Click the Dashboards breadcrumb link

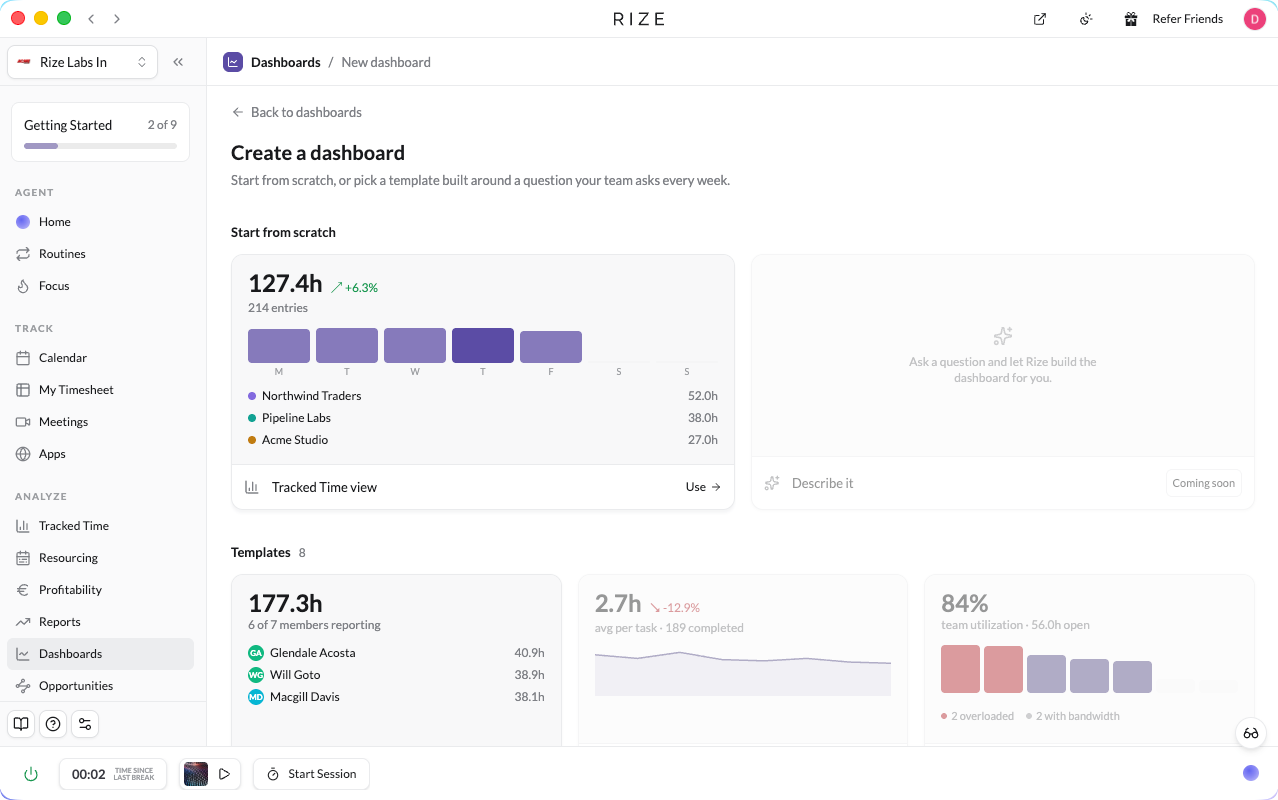coord(285,62)
